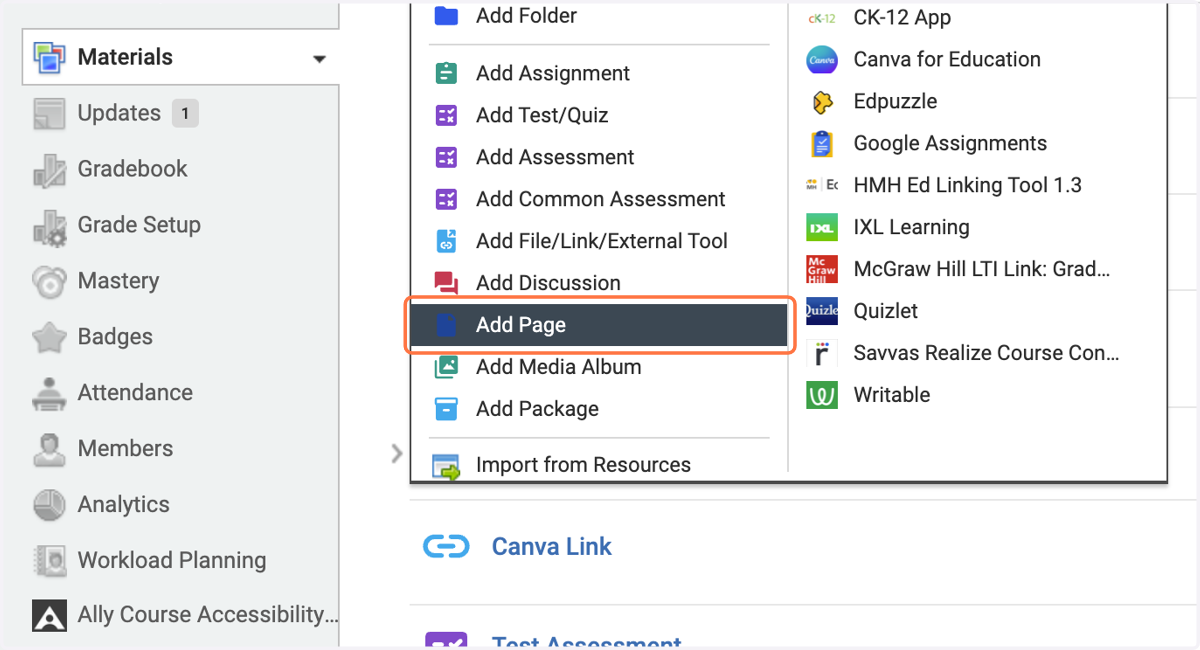Screen dimensions: 1200x650
Task: Click the Add Media Album picture icon
Action: point(446,367)
